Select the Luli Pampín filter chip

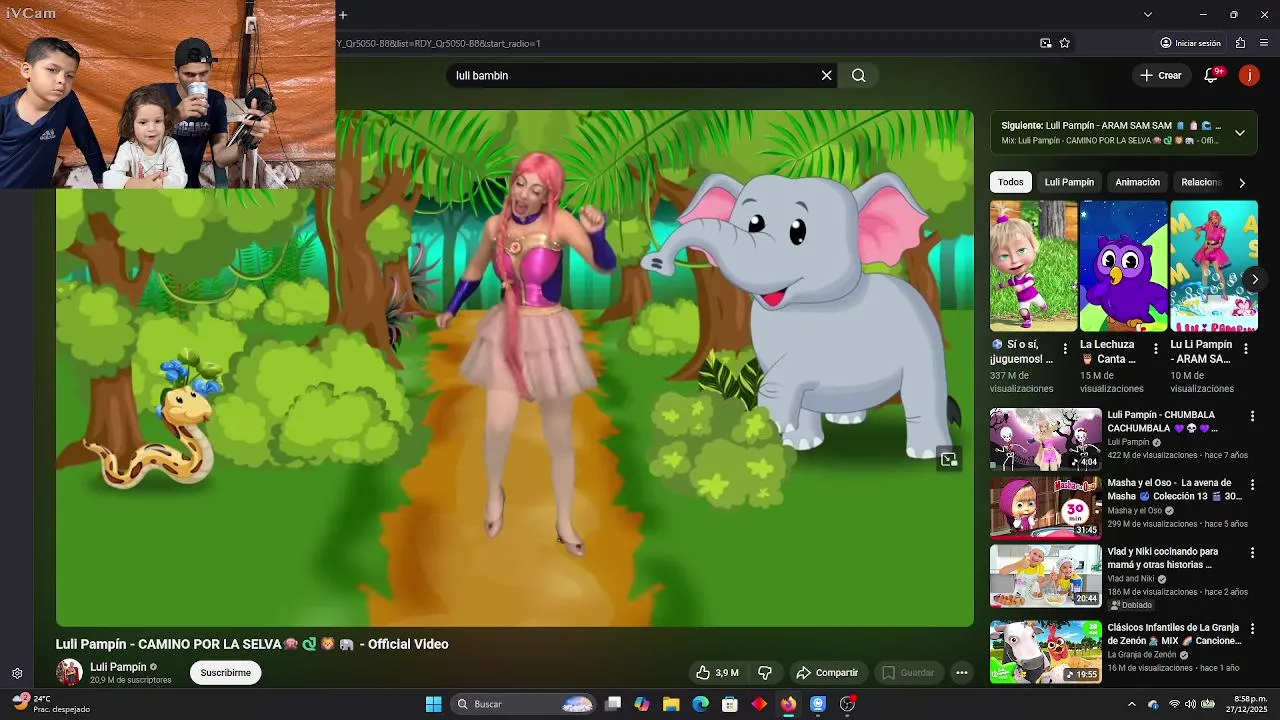1069,182
